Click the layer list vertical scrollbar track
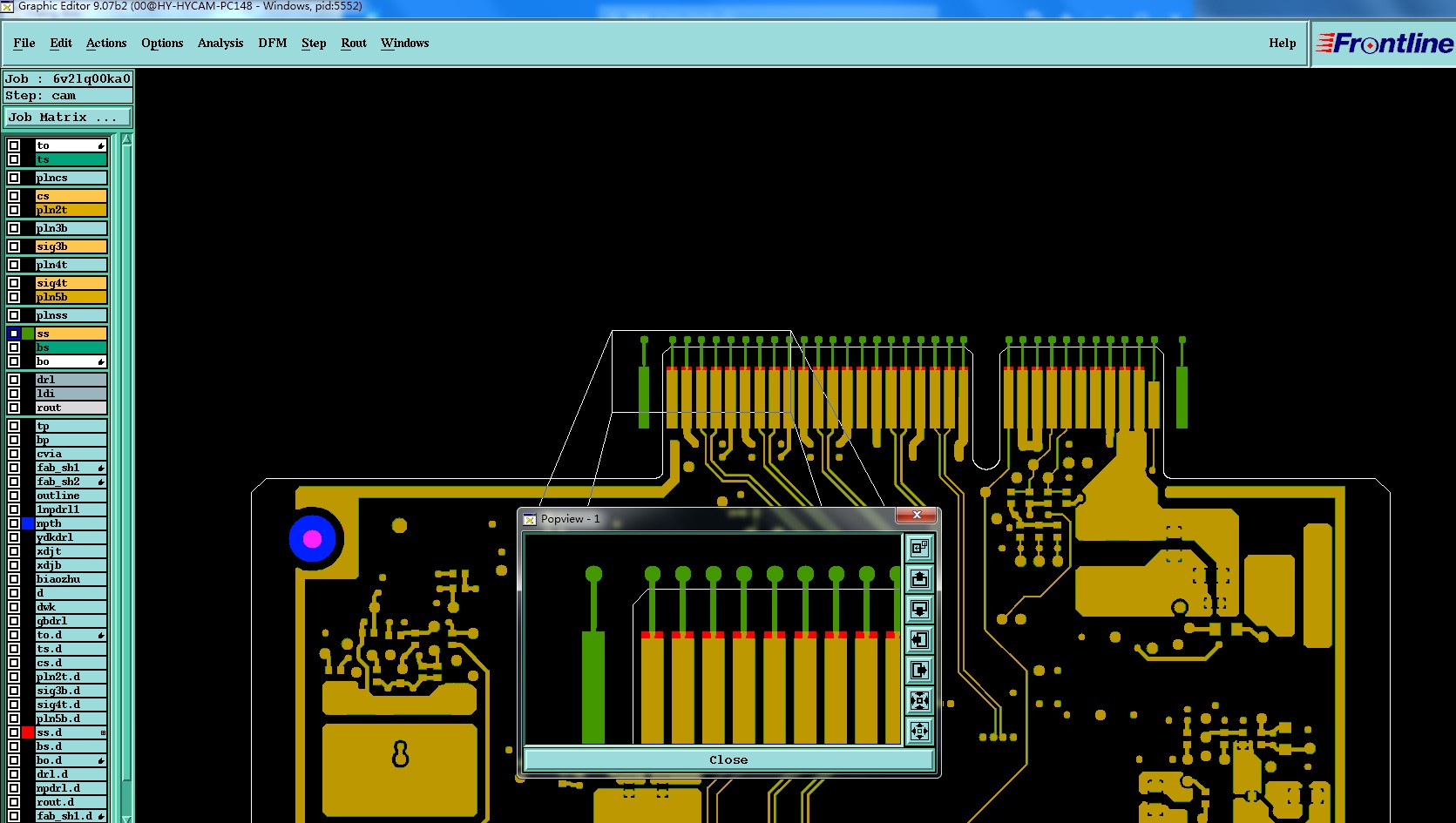Image resolution: width=1456 pixels, height=823 pixels. pyautogui.click(x=127, y=479)
